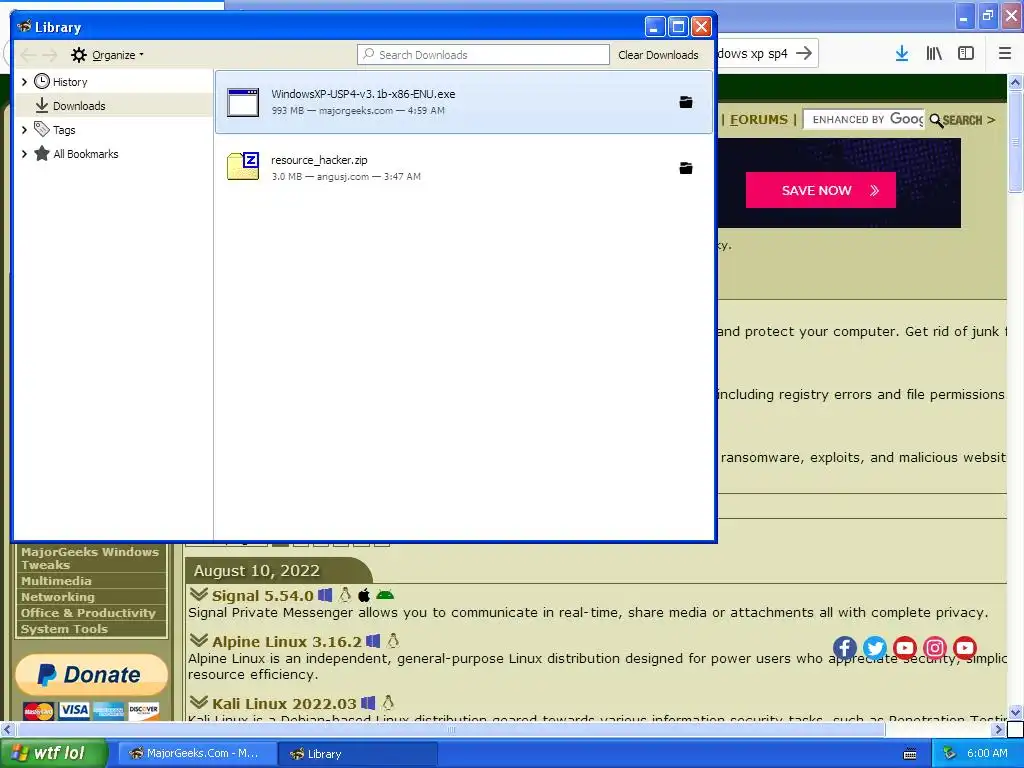Viewport: 1024px width, 768px height.
Task: Focus the Search Downloads field
Action: pos(483,55)
